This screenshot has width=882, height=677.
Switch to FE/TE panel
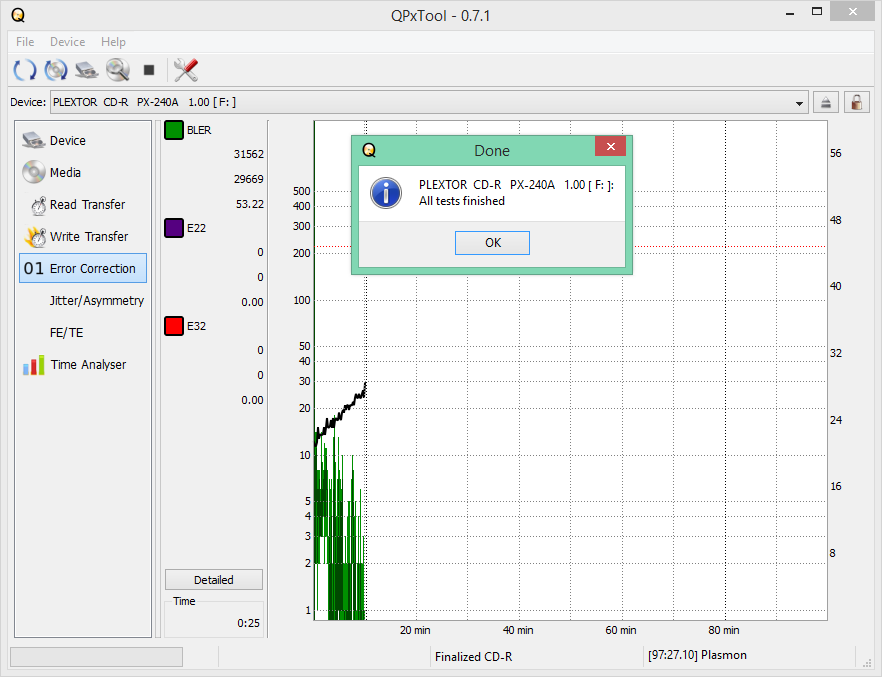pyautogui.click(x=83, y=333)
